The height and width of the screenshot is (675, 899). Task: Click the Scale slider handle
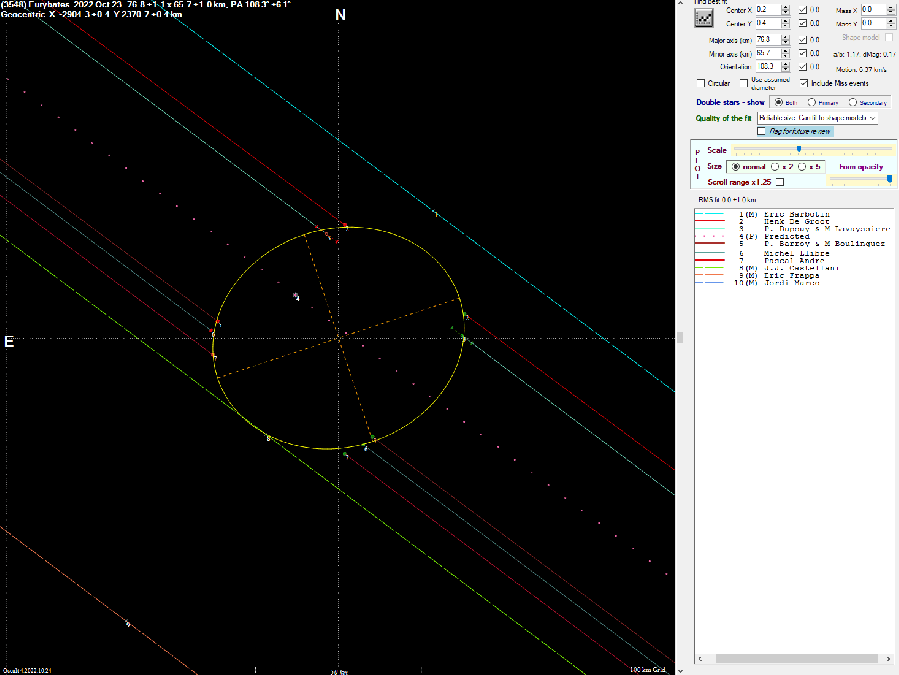click(798, 149)
